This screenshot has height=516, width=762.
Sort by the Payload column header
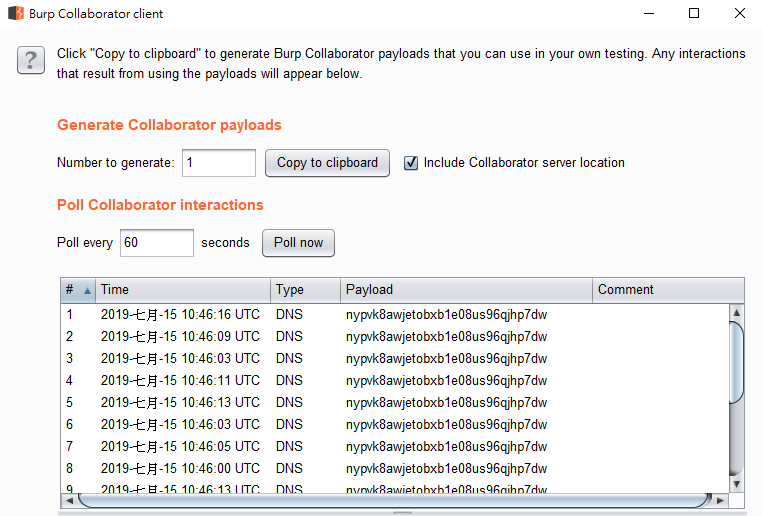click(x=466, y=290)
